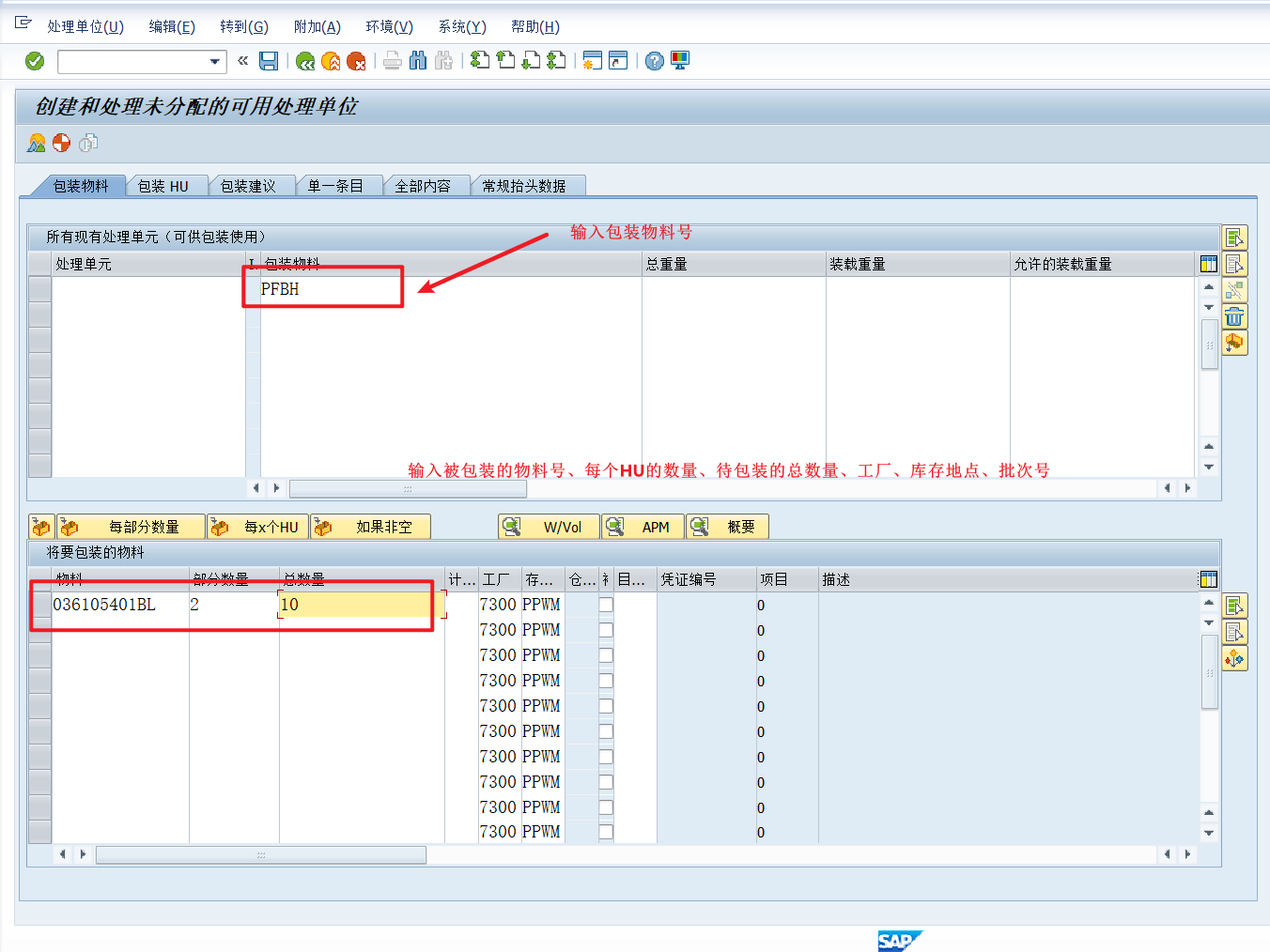Go to Previous Page icon
This screenshot has width=1270, height=952.
coord(505,61)
